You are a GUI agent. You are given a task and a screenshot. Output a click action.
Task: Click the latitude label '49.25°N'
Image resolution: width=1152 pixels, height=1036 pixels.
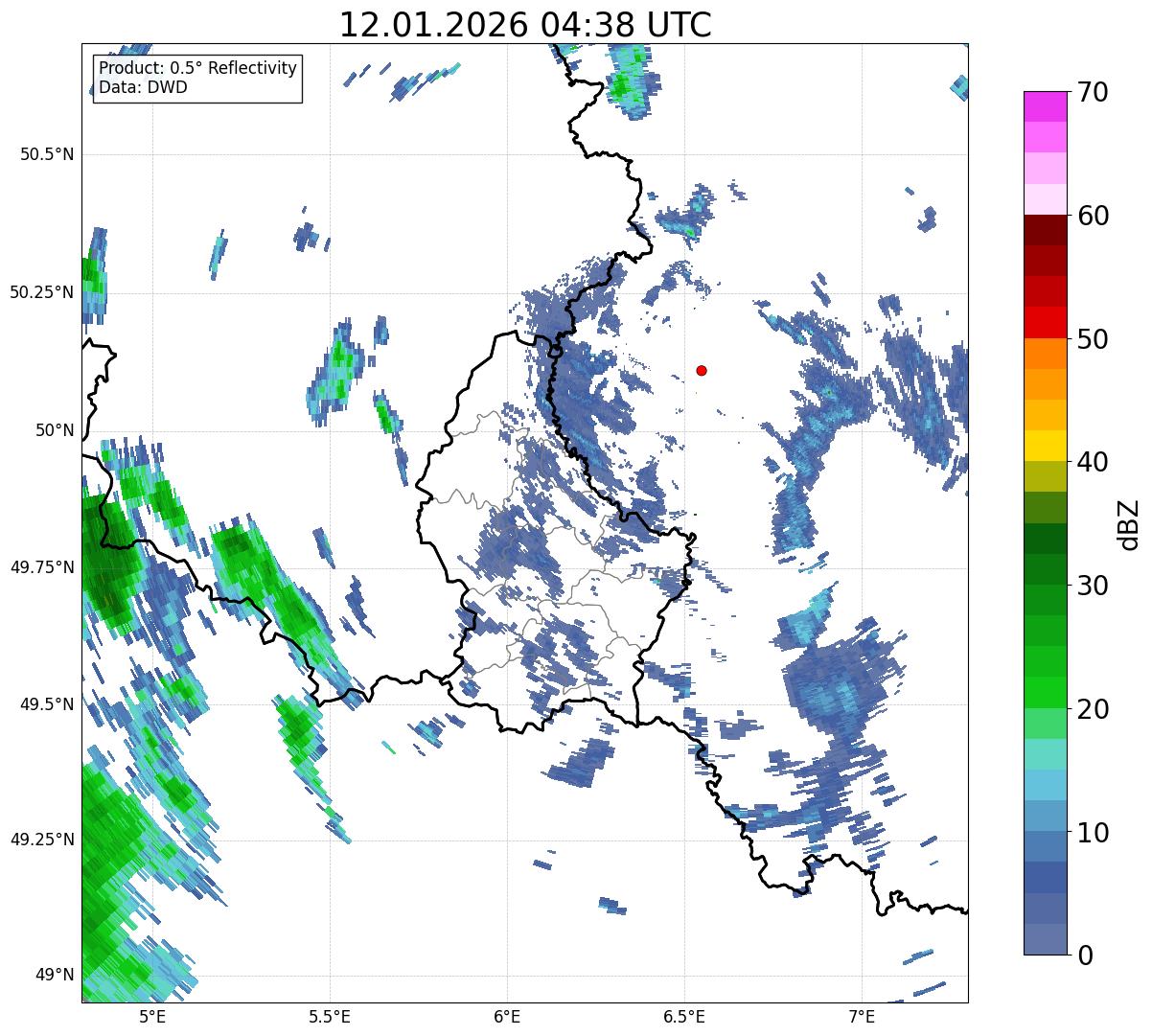42,840
